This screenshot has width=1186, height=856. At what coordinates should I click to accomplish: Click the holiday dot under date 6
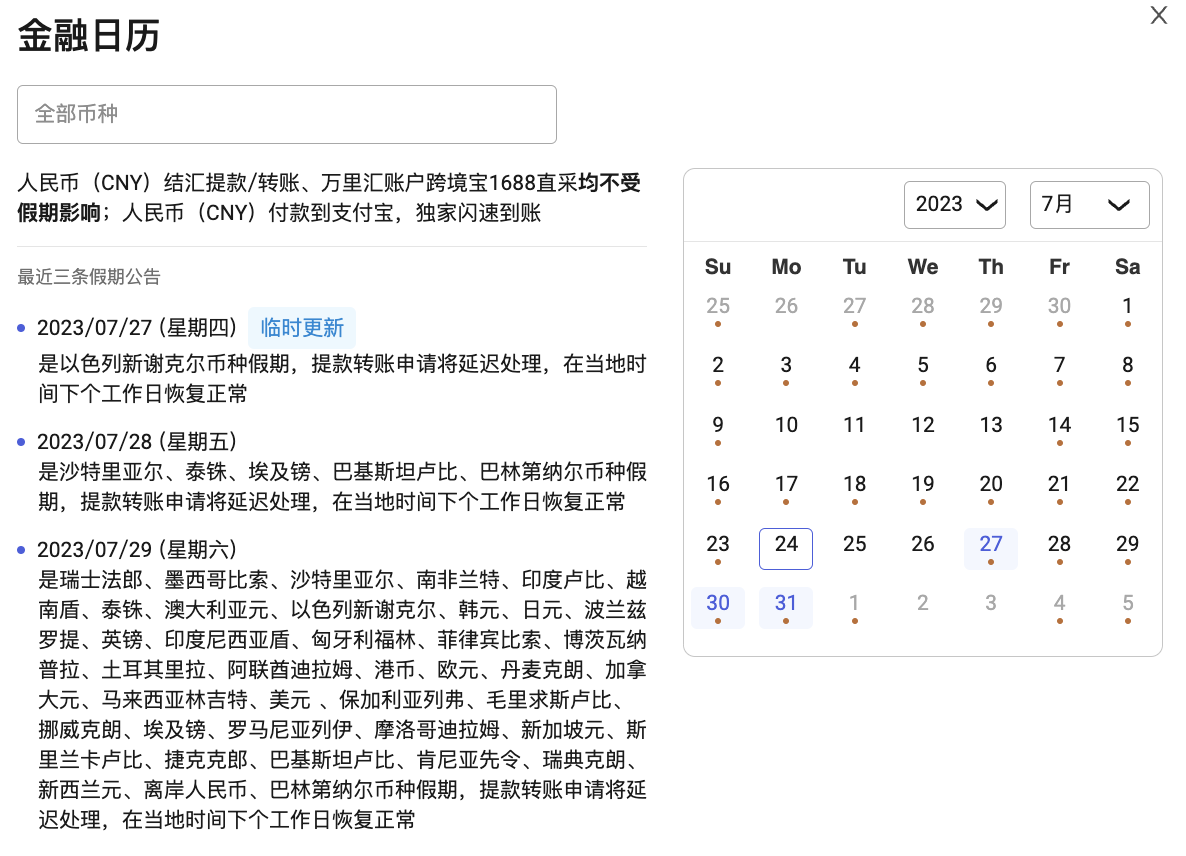click(990, 383)
